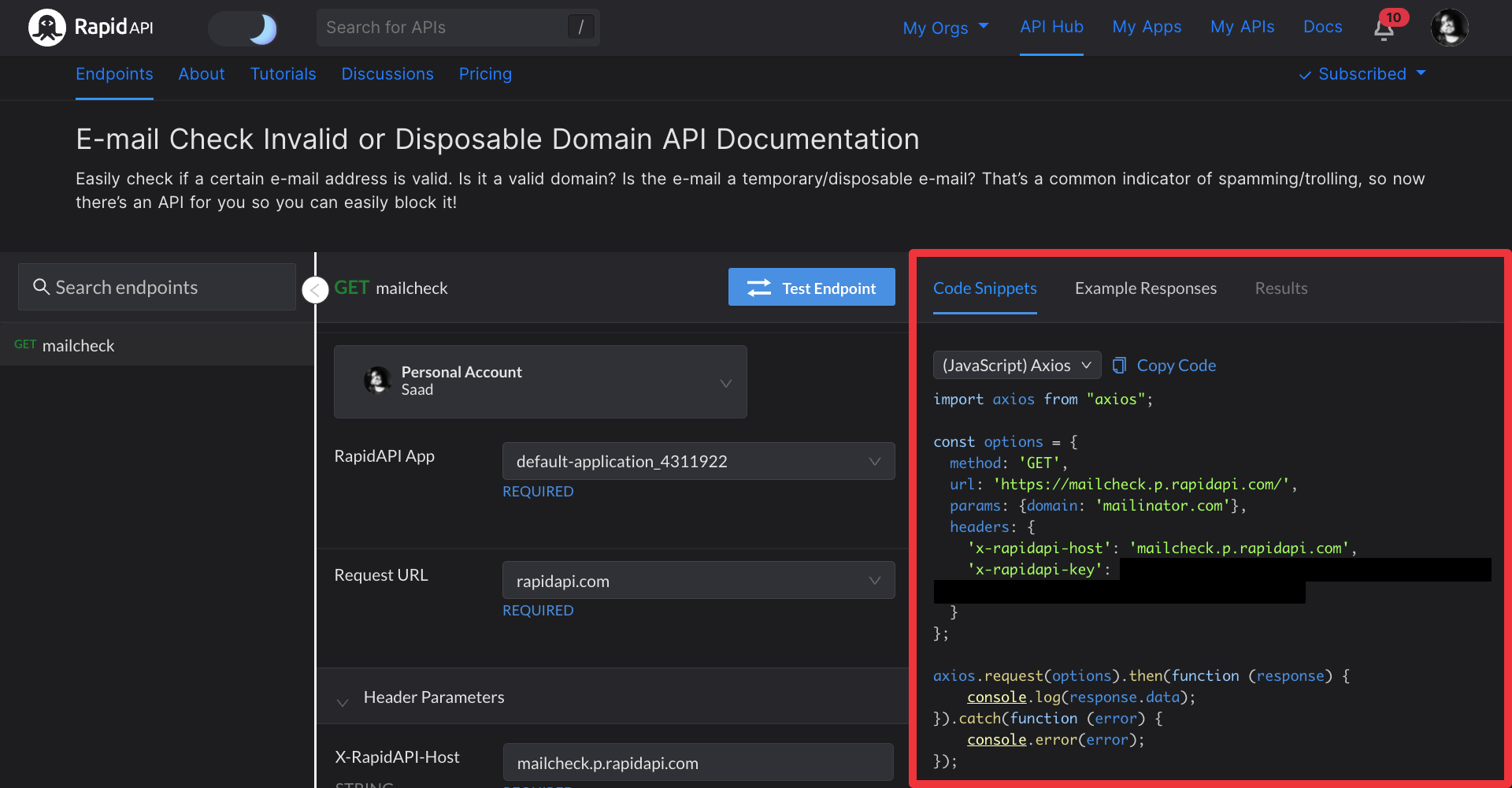
Task: Focus the Search for APIs field
Action: [458, 28]
